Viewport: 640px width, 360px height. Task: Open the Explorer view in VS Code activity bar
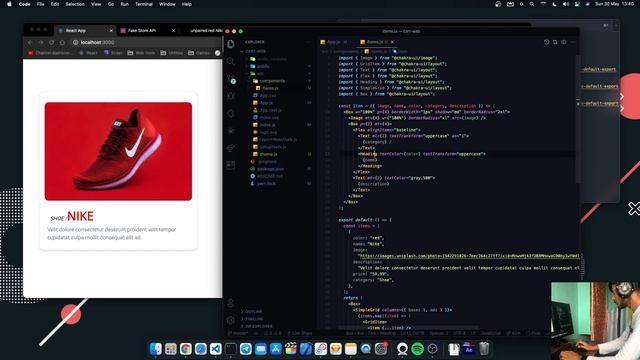231,44
